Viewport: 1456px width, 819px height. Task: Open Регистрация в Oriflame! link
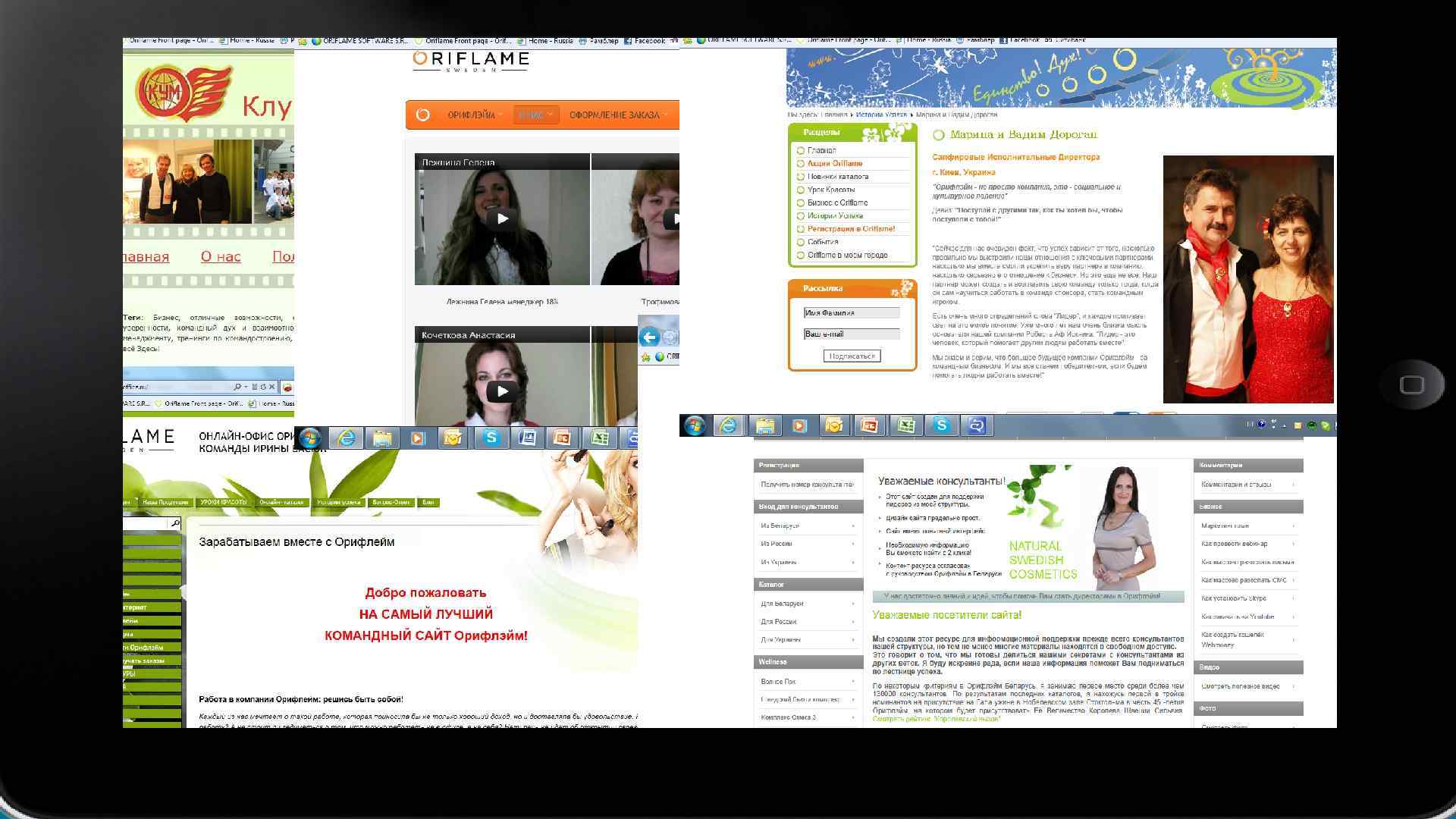[851, 228]
